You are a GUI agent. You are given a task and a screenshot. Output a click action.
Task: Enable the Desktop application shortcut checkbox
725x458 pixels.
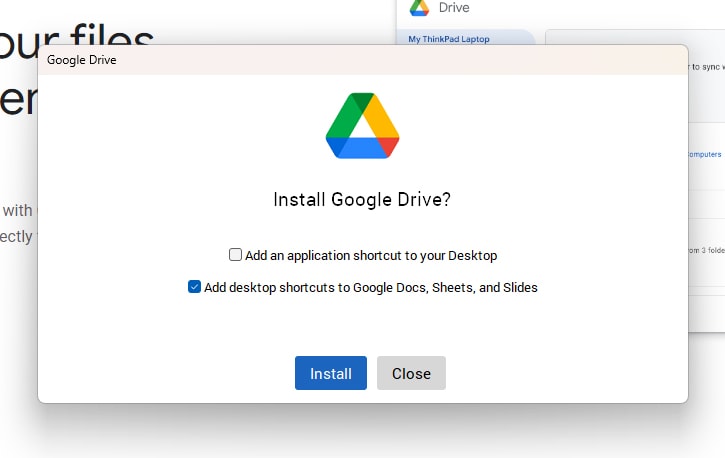point(235,255)
